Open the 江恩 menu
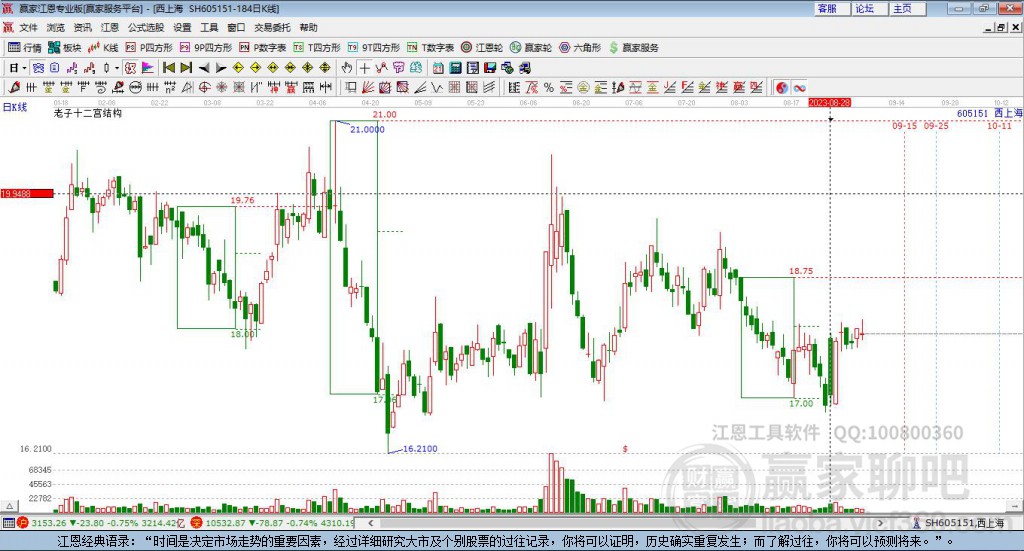 pos(110,27)
